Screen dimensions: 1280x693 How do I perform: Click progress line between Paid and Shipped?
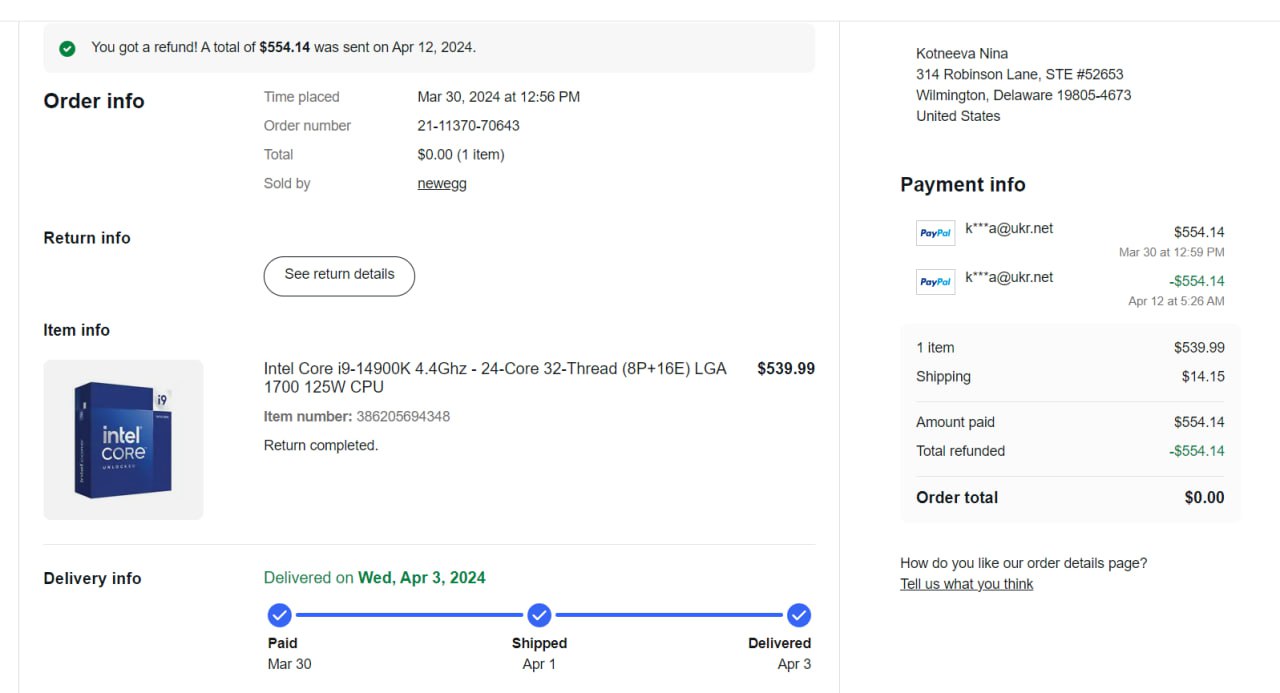409,615
